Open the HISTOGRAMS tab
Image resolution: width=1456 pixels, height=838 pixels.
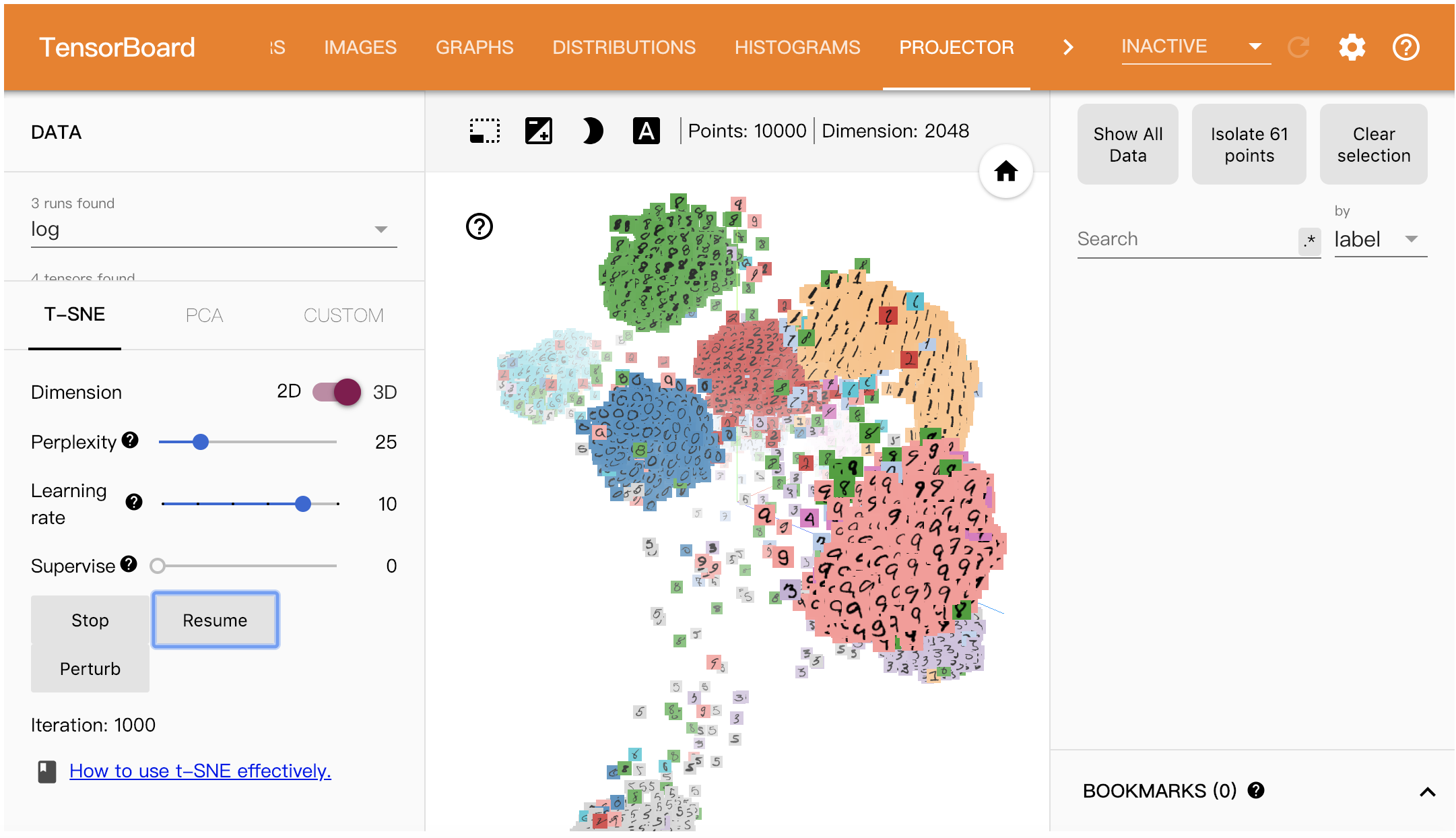797,47
